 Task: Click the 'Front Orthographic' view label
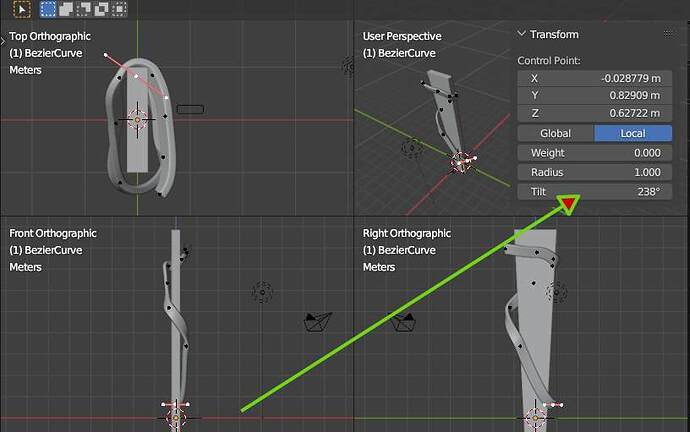pyautogui.click(x=53, y=234)
